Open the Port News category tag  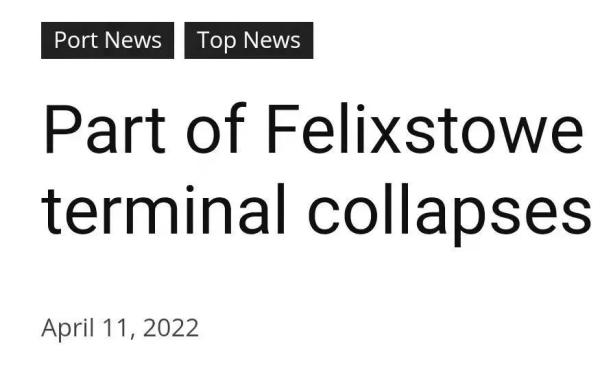click(x=108, y=41)
